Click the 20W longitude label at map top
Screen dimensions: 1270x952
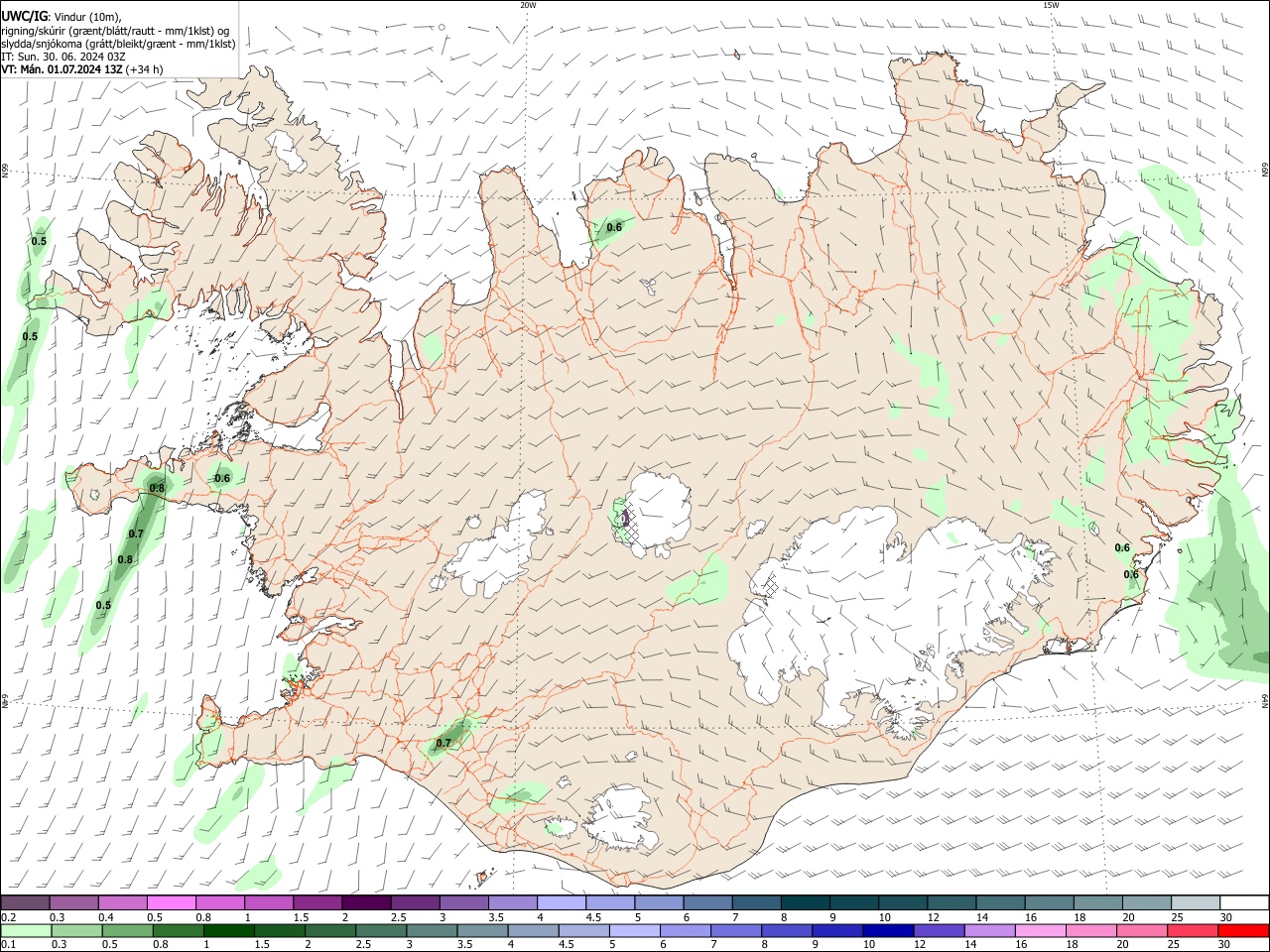point(528,5)
